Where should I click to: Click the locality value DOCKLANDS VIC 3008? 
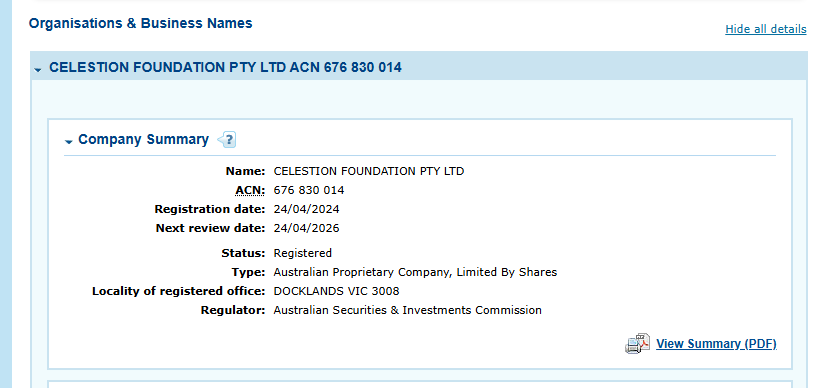coord(336,291)
